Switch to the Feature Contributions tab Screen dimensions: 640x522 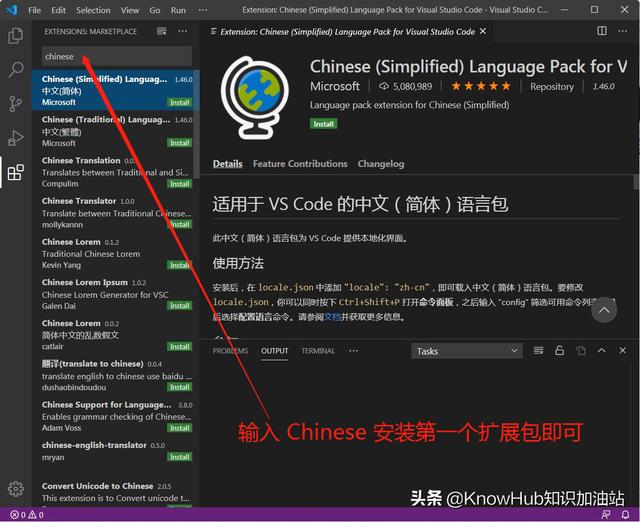300,164
